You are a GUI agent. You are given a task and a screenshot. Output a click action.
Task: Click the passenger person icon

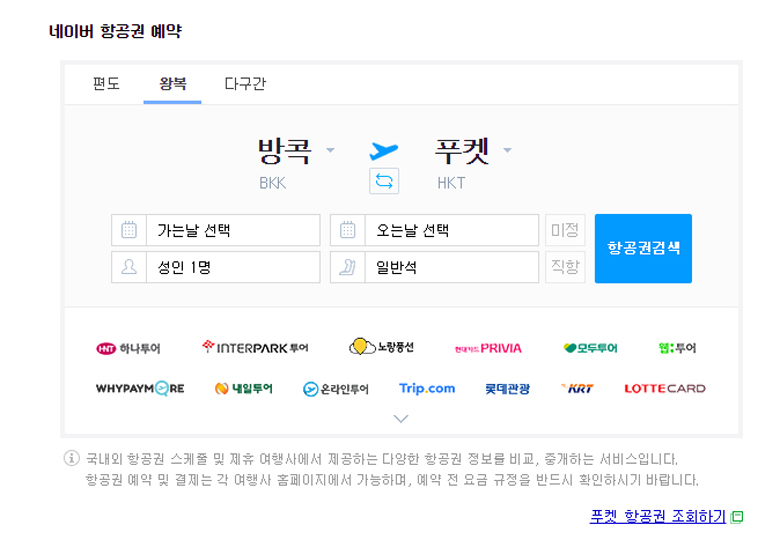point(129,267)
